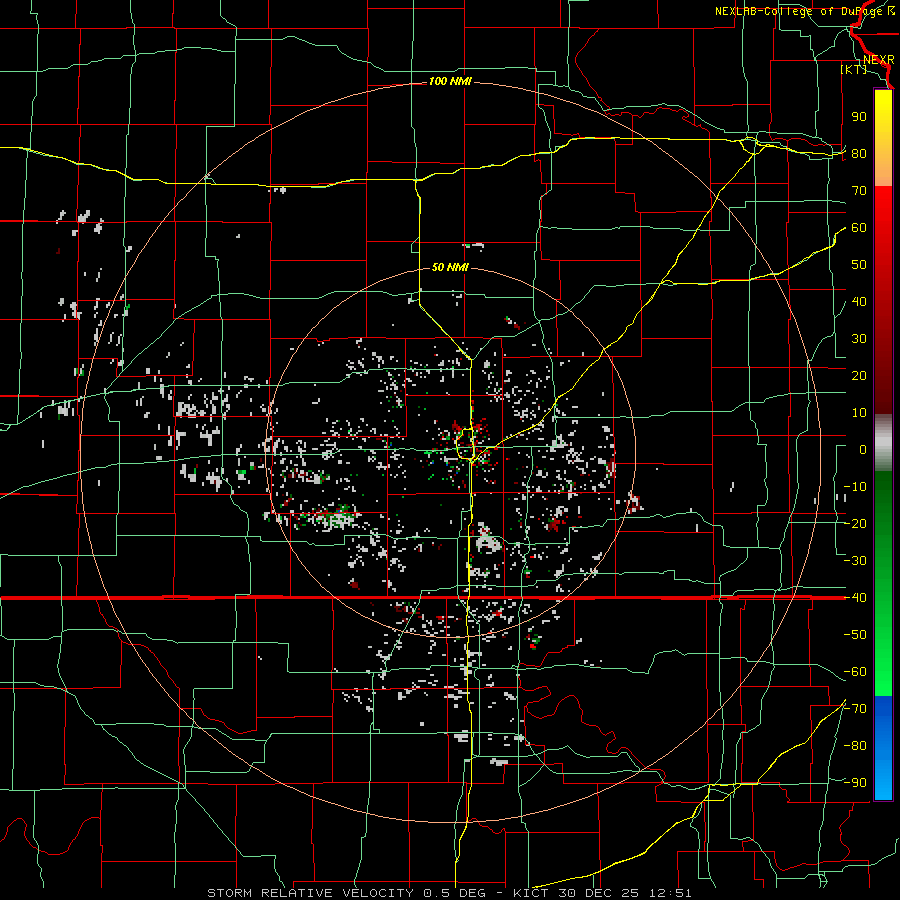Click "STORM RELATIVE VELOCITY" in the caption
Screen dimensions: 900x900
coord(309,893)
